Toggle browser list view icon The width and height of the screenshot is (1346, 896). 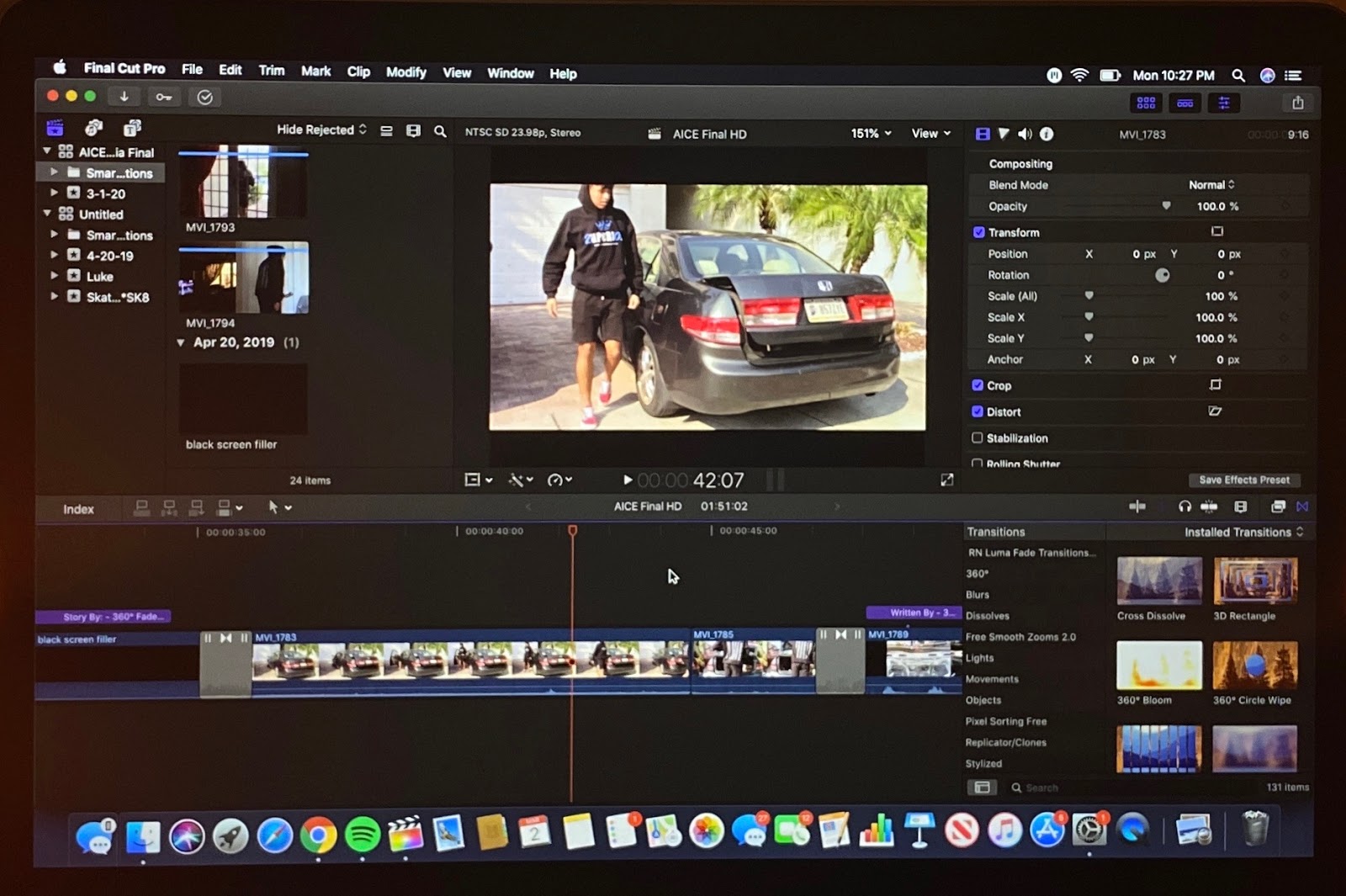coord(386,131)
